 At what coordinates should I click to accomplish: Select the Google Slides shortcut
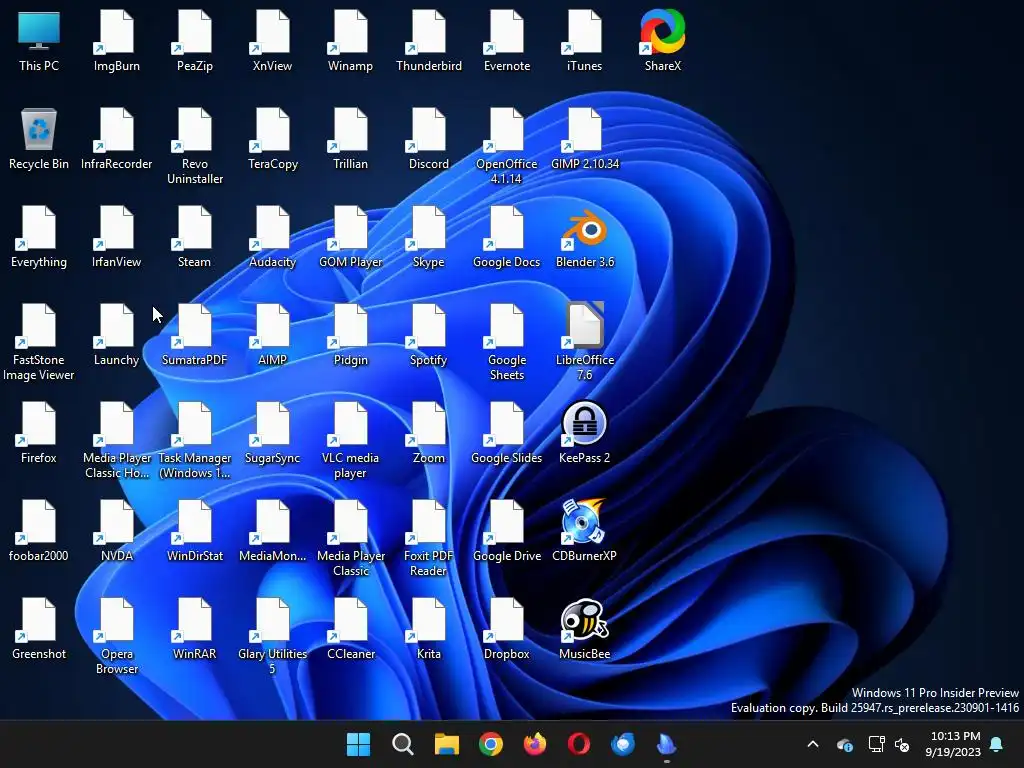click(507, 432)
